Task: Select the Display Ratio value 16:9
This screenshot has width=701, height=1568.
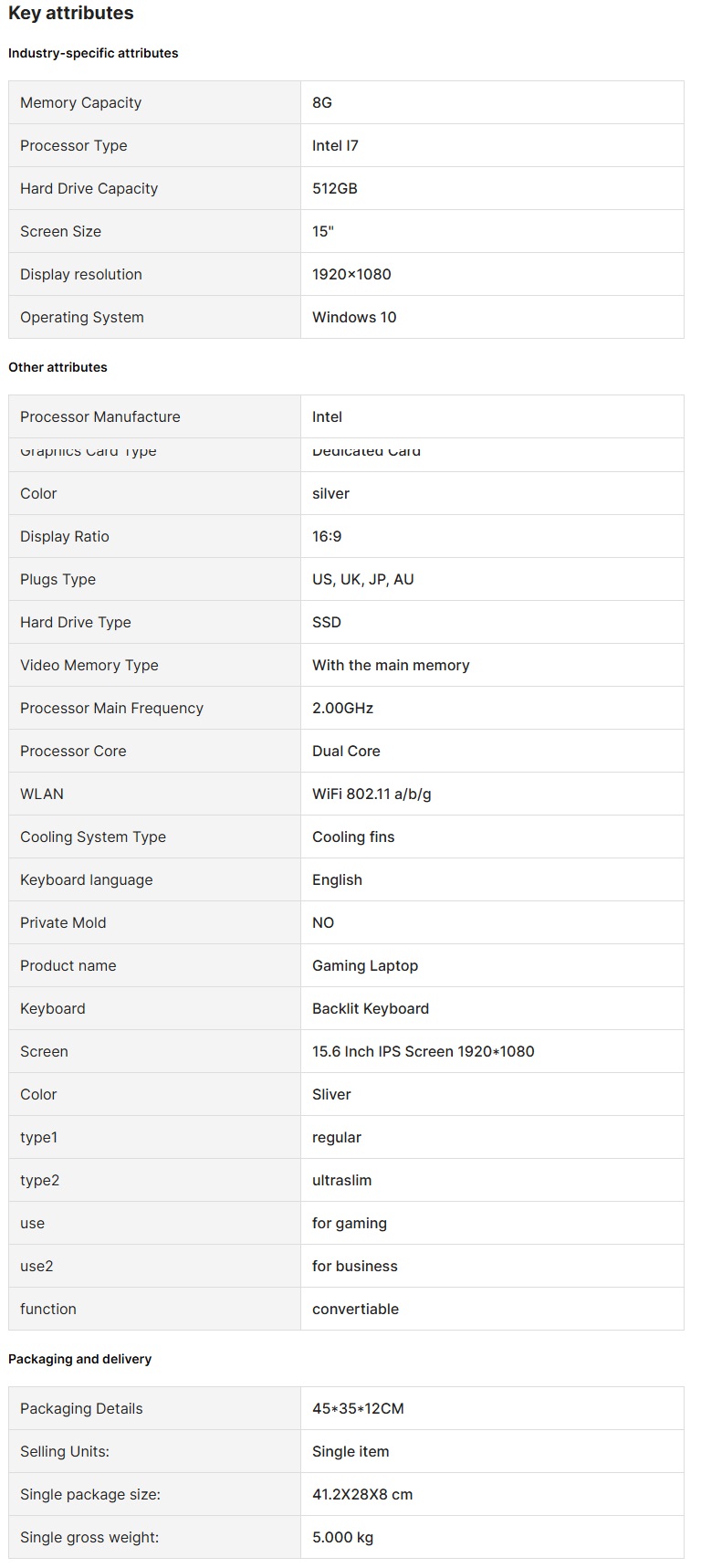Action: click(x=327, y=536)
